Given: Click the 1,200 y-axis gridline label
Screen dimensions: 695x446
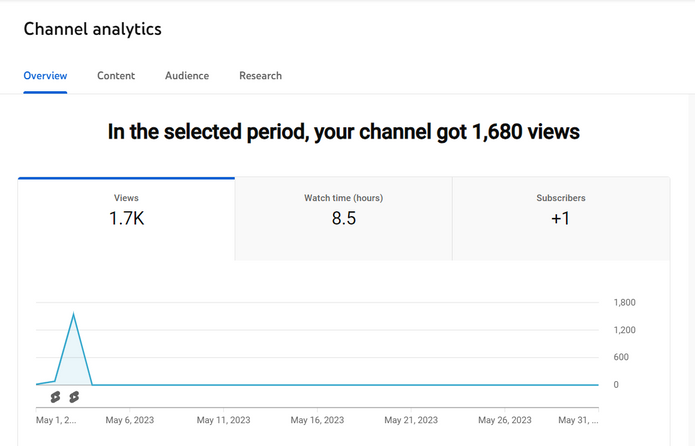Looking at the screenshot, I should 625,330.
